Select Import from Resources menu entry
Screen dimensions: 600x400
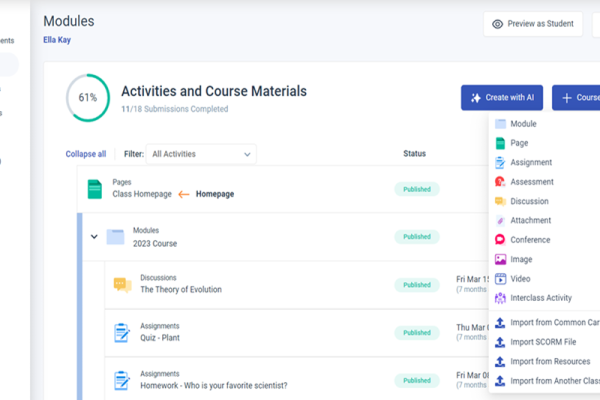coord(550,361)
